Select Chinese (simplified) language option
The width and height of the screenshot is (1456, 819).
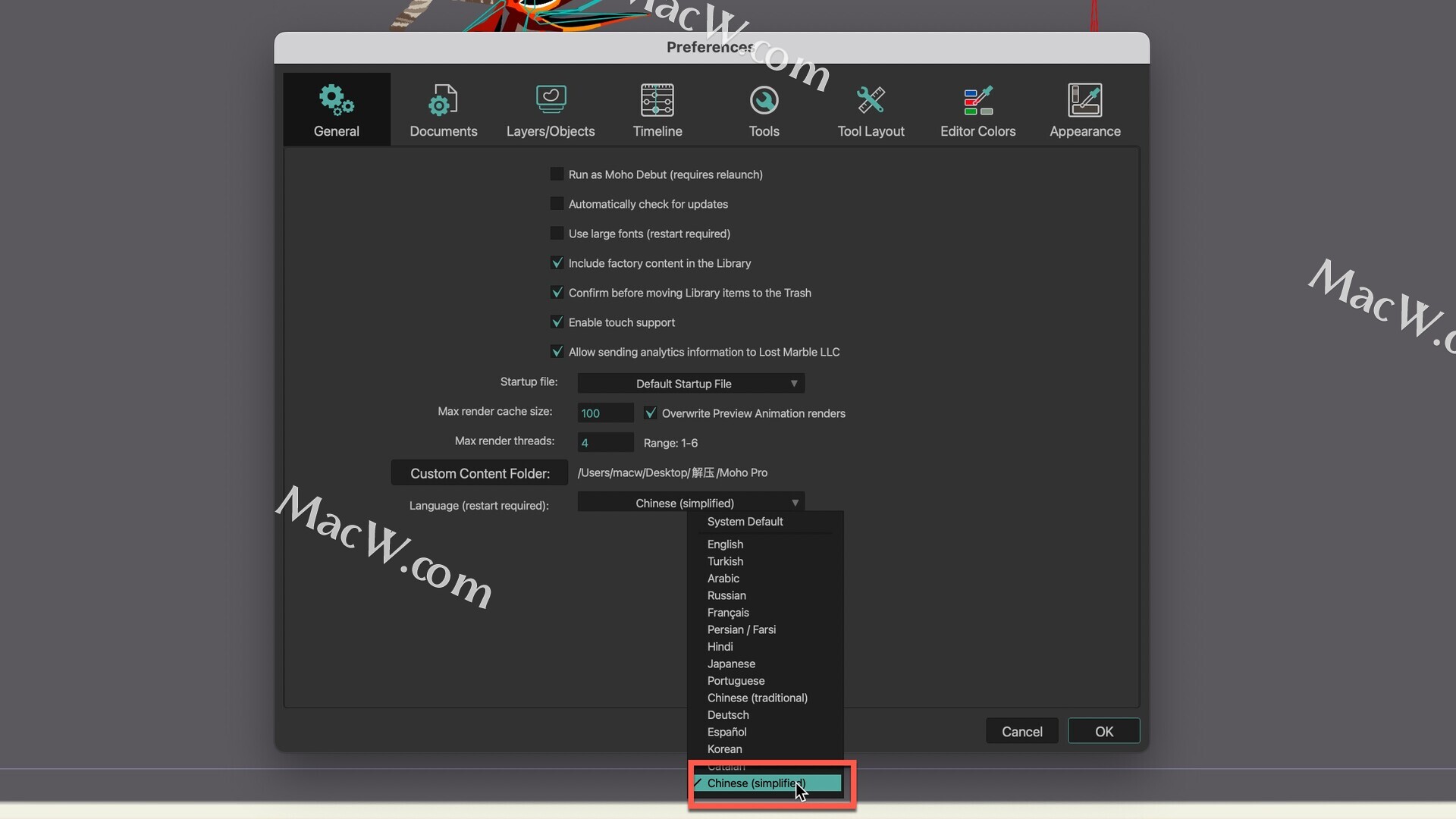click(x=765, y=783)
